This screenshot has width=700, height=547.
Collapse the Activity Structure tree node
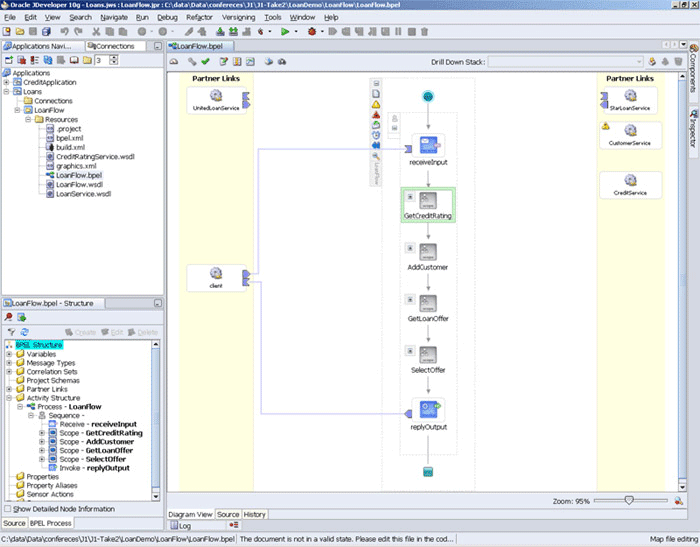click(9, 397)
